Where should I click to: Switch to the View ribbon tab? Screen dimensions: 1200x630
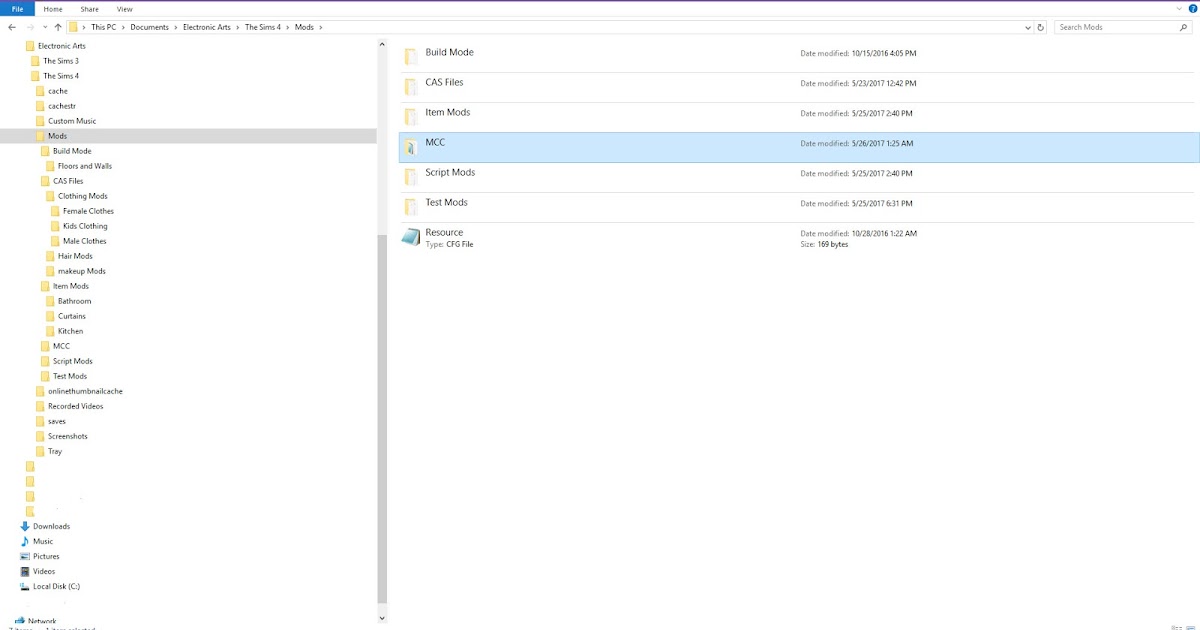click(125, 8)
